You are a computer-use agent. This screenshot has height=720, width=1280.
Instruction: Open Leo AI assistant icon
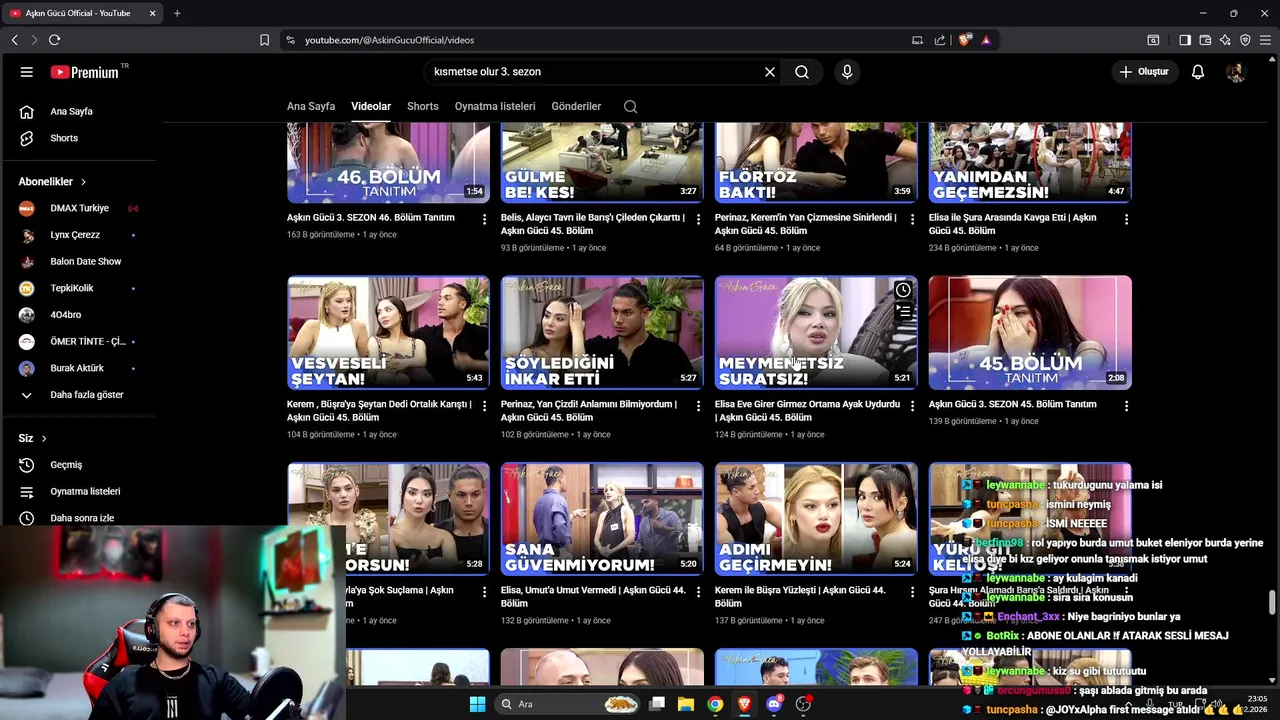pyautogui.click(x=1225, y=40)
